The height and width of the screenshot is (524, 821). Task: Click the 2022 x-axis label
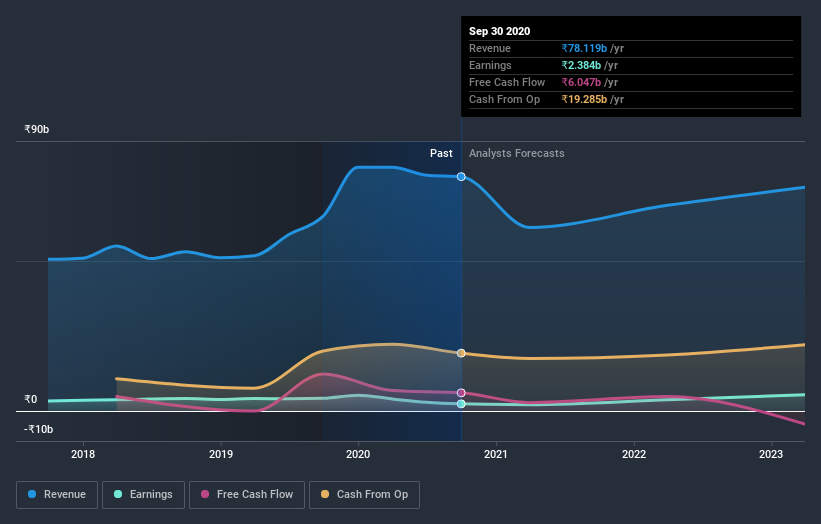634,454
